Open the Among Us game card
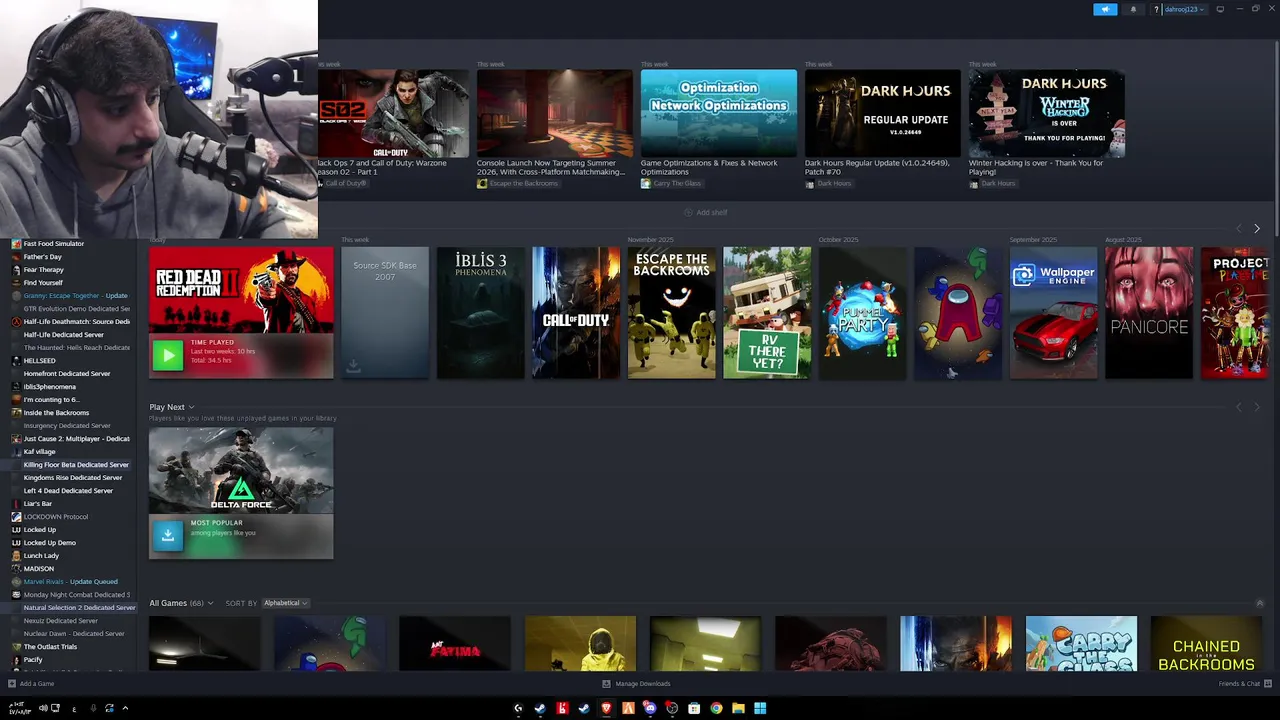The image size is (1280, 720). coord(958,313)
